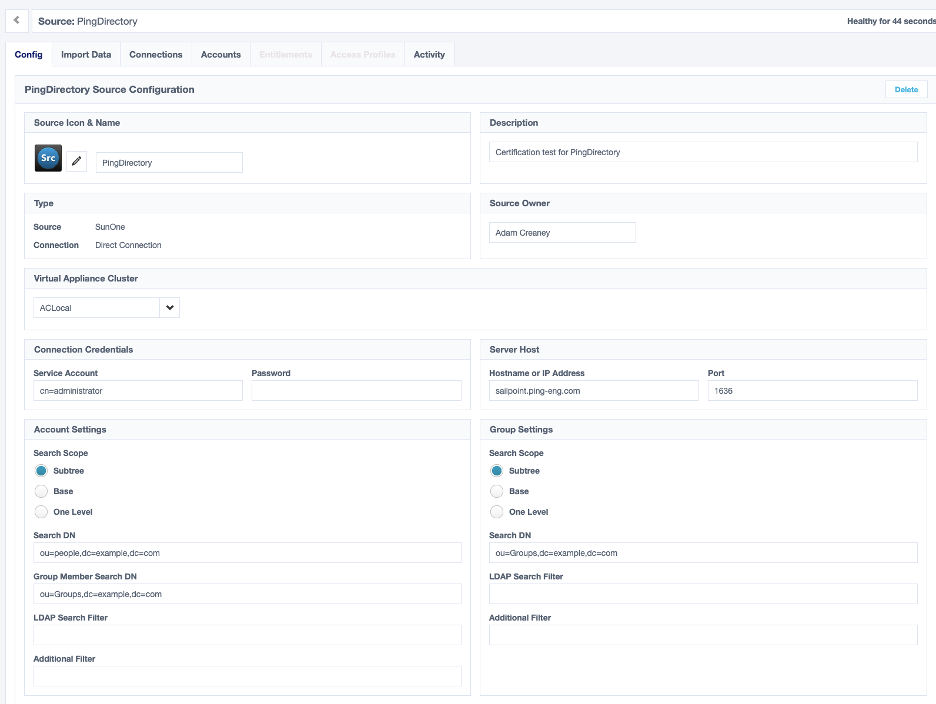Click the PingDirectory source name field
936x704 pixels.
coord(168,162)
